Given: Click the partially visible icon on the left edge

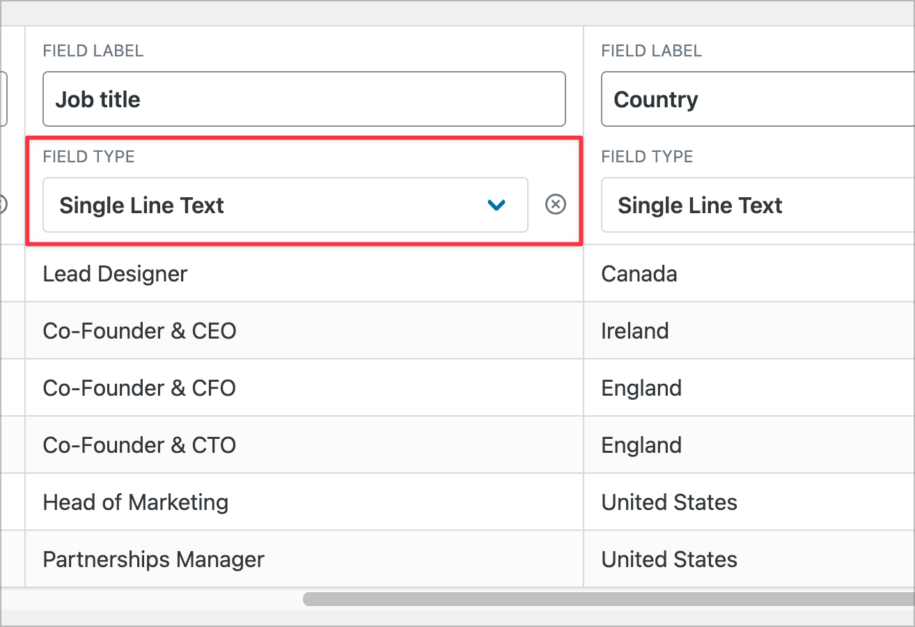Looking at the screenshot, I should point(4,203).
